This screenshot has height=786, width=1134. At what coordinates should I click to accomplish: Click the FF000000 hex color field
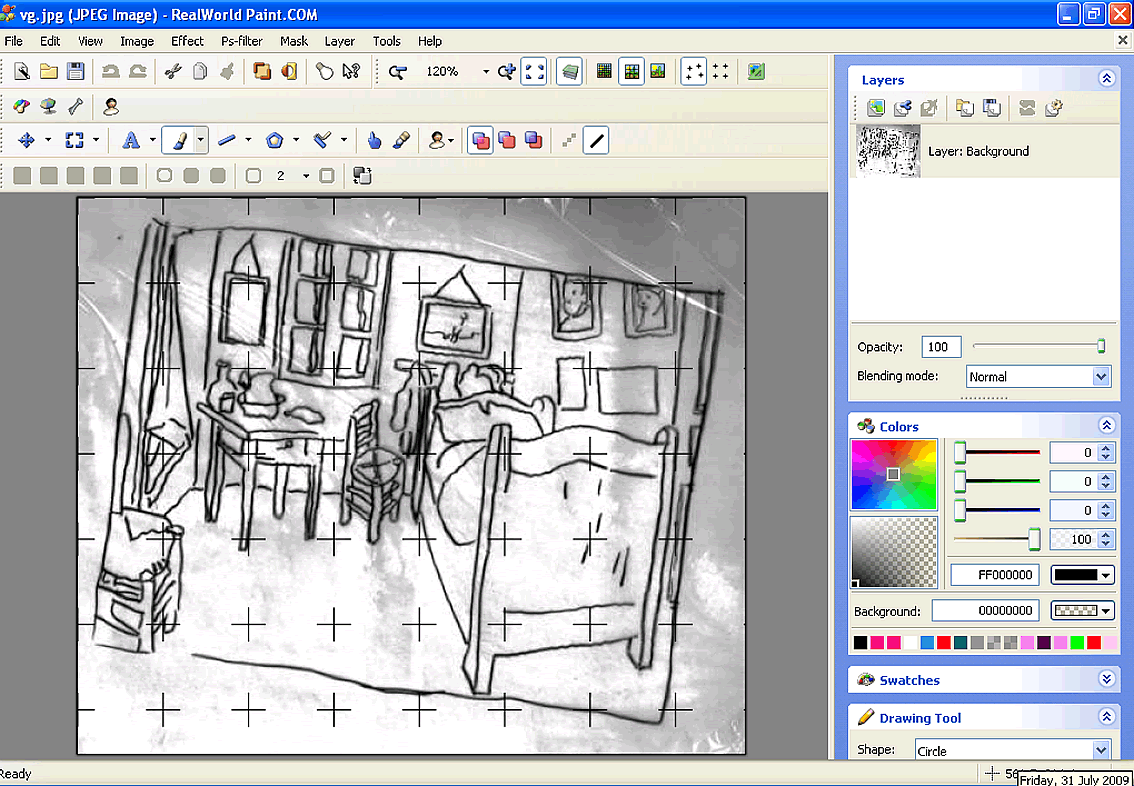pos(995,575)
